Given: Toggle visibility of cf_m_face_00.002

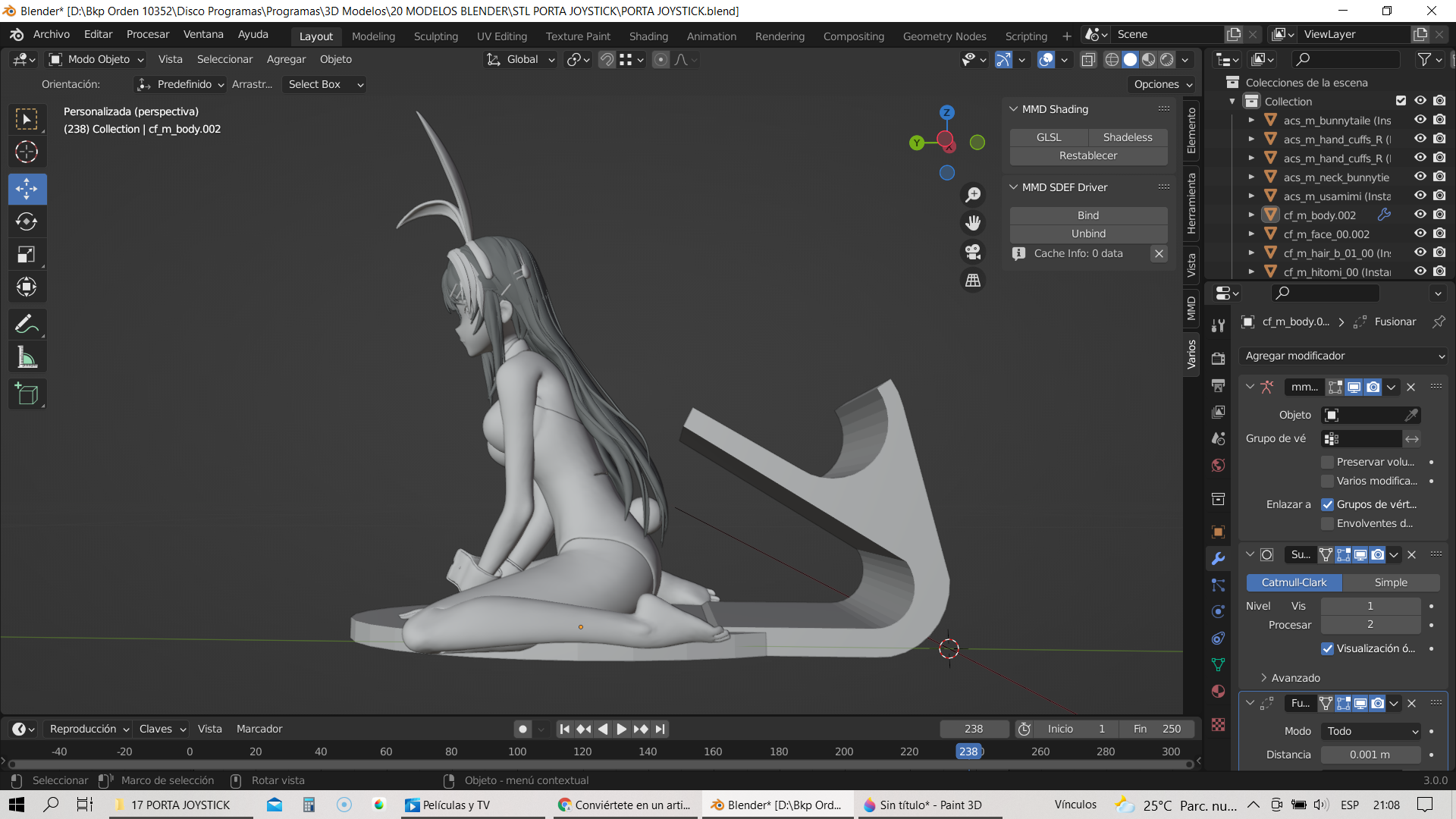Looking at the screenshot, I should (x=1420, y=234).
